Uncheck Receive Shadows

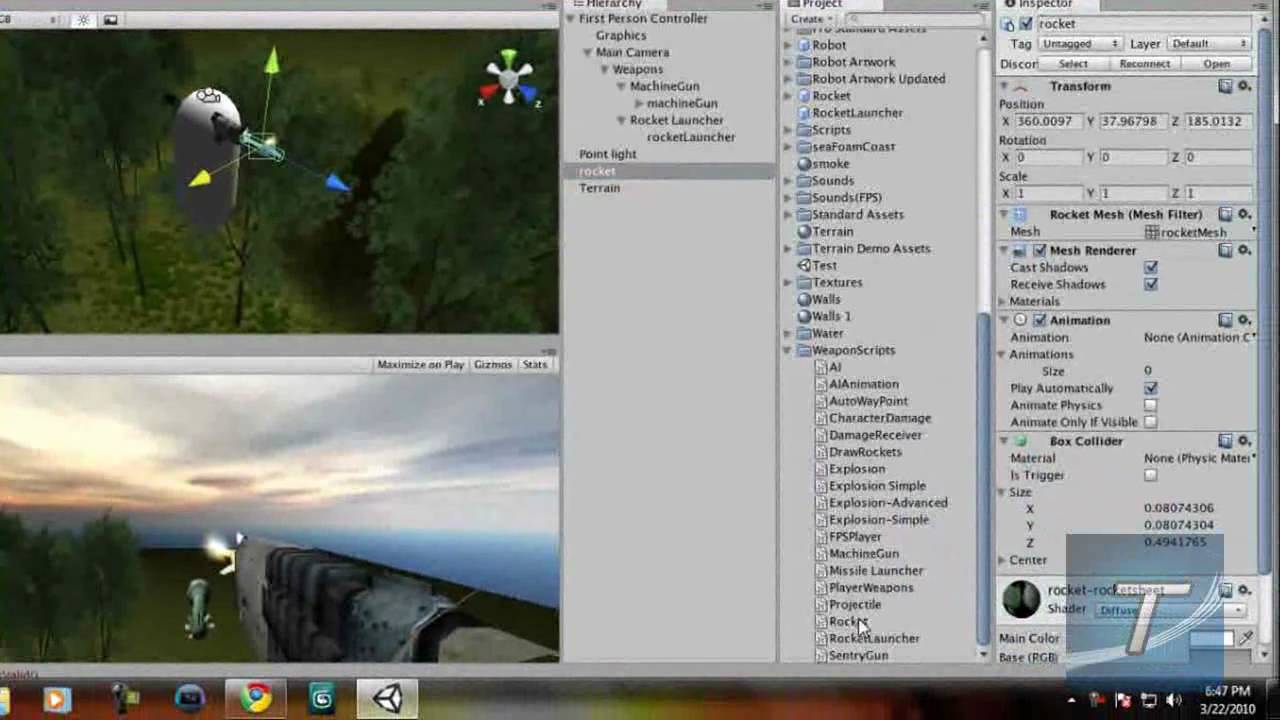tap(1150, 284)
